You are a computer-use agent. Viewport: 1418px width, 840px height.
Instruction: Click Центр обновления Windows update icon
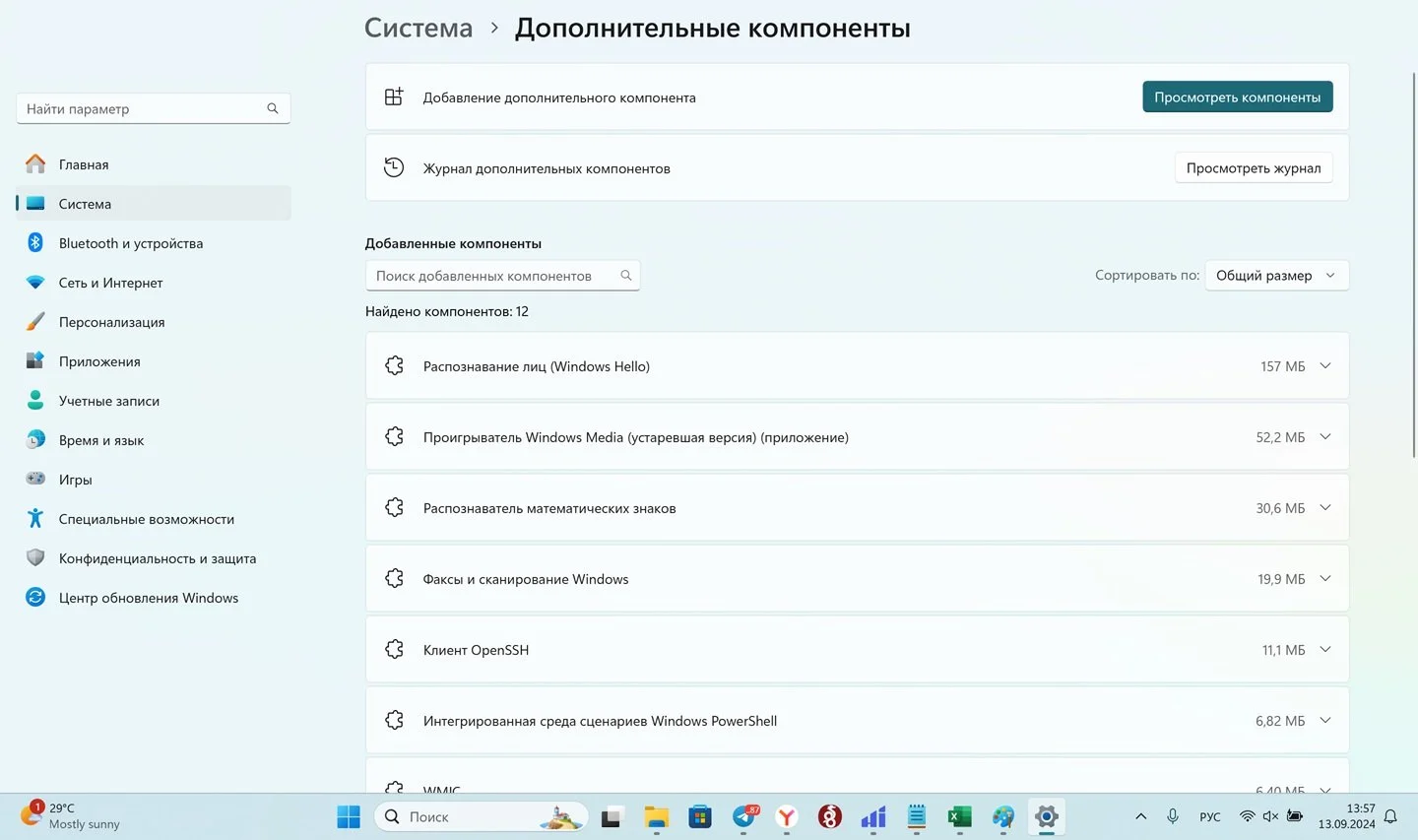[35, 598]
